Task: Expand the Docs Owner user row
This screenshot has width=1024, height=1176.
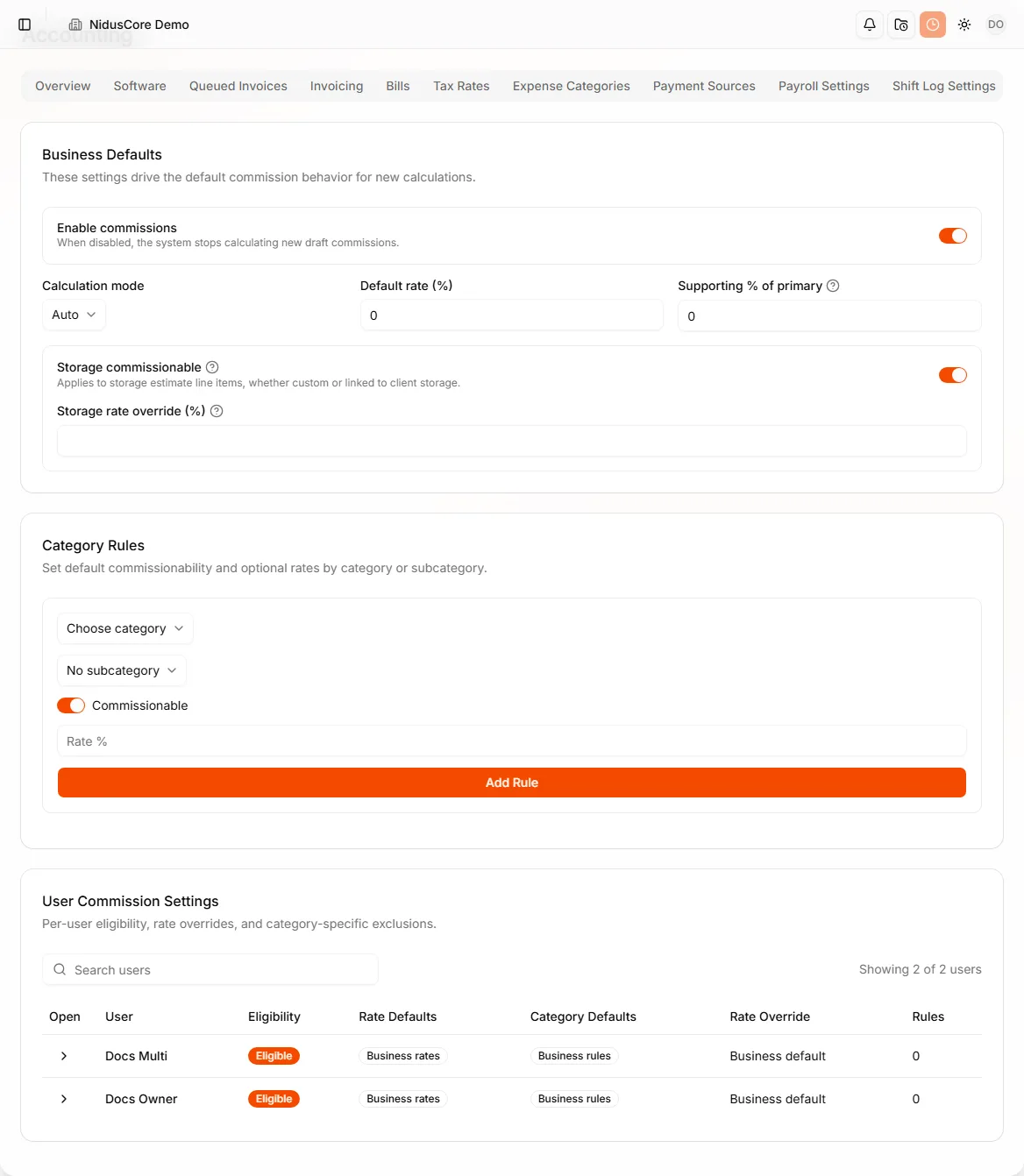Action: pos(64,1099)
